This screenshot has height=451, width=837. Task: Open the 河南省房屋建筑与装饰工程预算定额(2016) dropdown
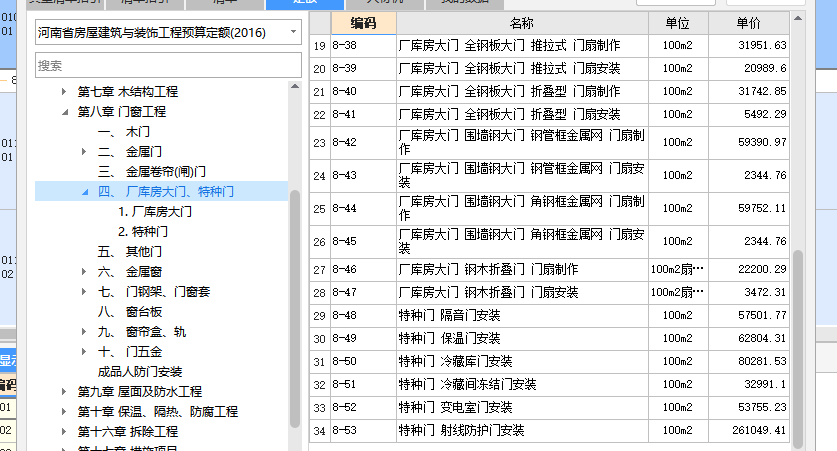point(293,32)
